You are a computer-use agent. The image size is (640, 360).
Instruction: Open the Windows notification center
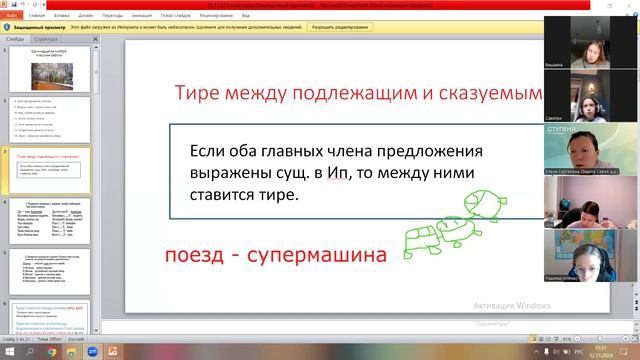624,351
